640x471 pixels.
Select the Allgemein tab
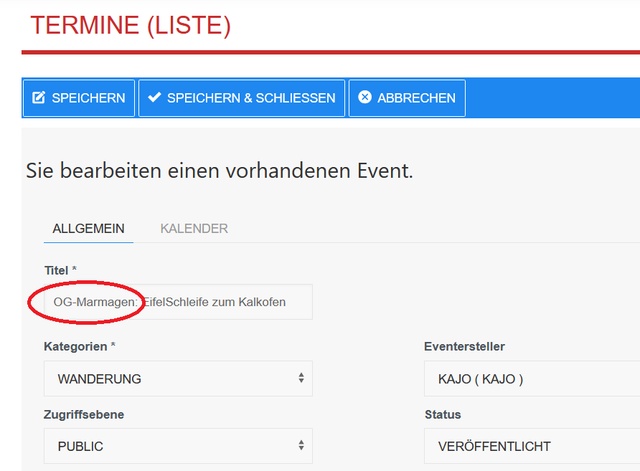88,228
